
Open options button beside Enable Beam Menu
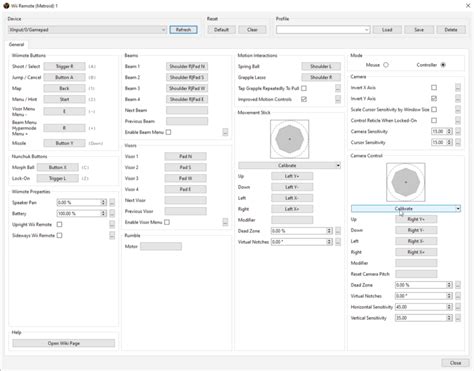[225, 132]
